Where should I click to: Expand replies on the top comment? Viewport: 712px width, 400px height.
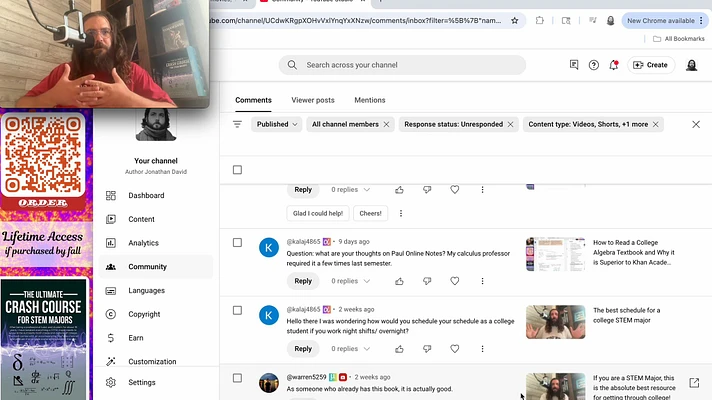pyautogui.click(x=350, y=190)
